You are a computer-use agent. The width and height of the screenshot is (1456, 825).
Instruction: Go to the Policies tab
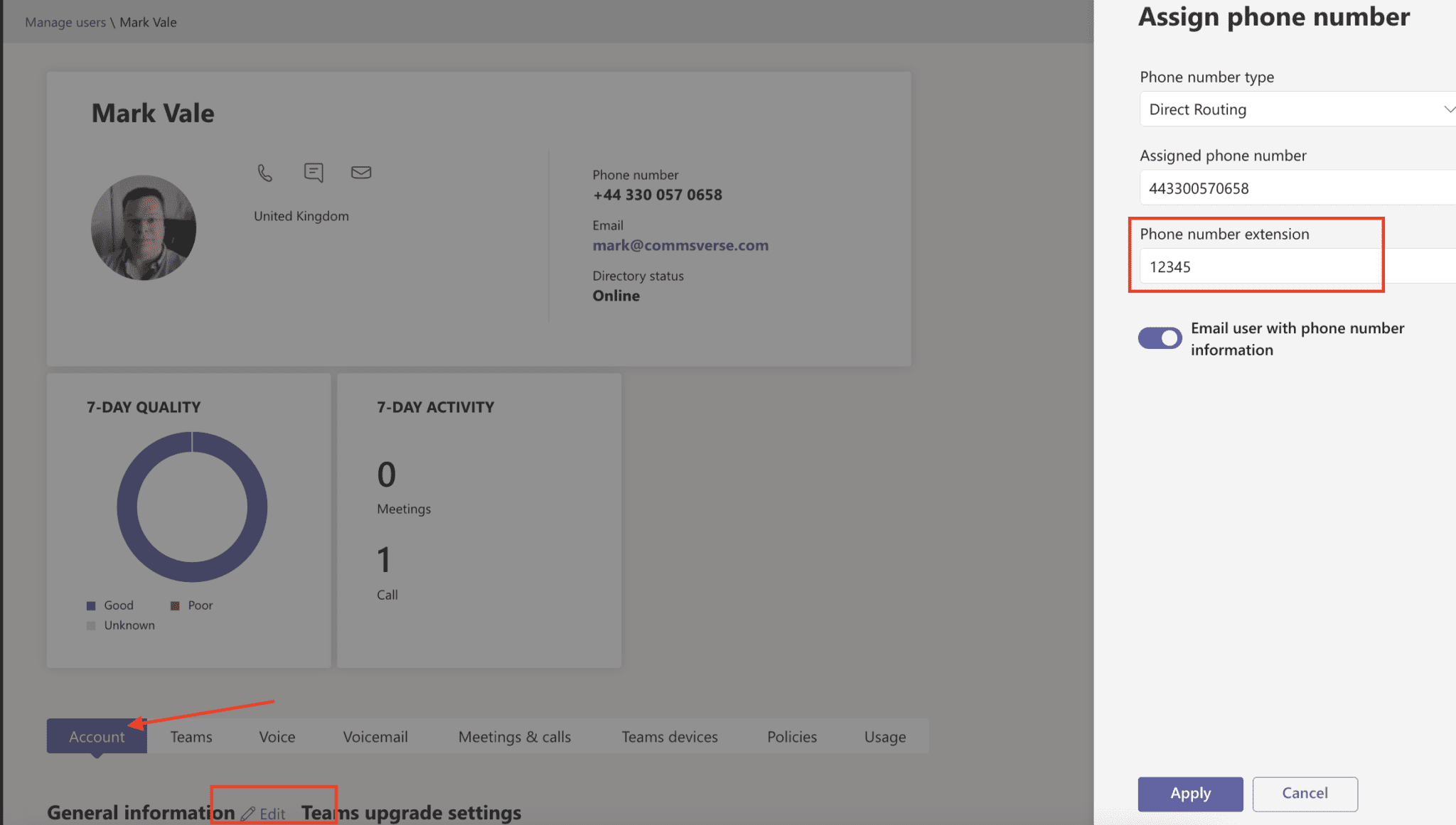[791, 737]
